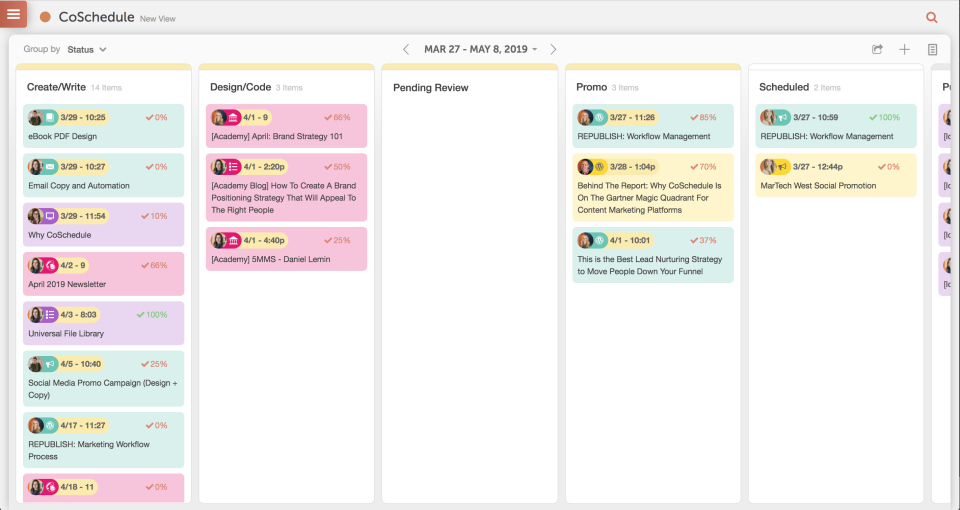The height and width of the screenshot is (510, 960).
Task: Toggle 10% task progress on Why CoSchedule
Action: [x=154, y=216]
